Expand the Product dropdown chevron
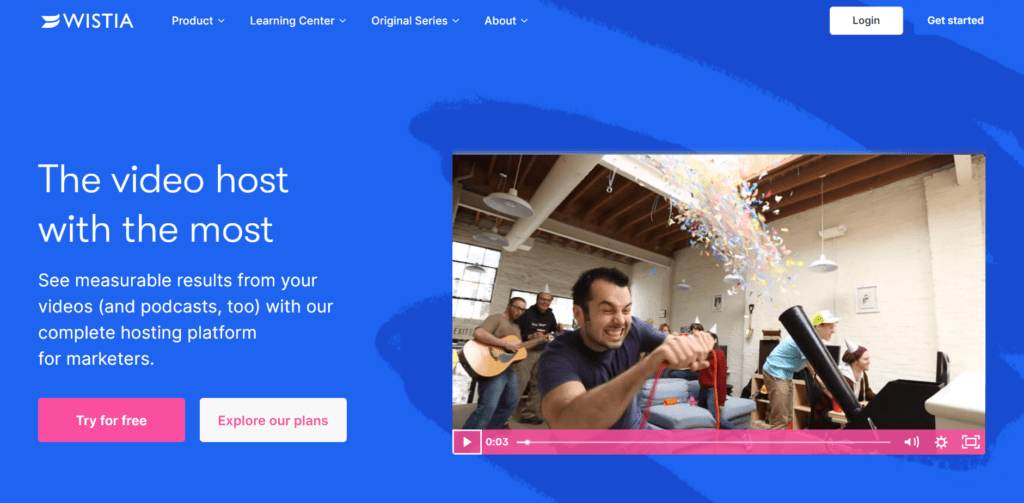 (221, 21)
